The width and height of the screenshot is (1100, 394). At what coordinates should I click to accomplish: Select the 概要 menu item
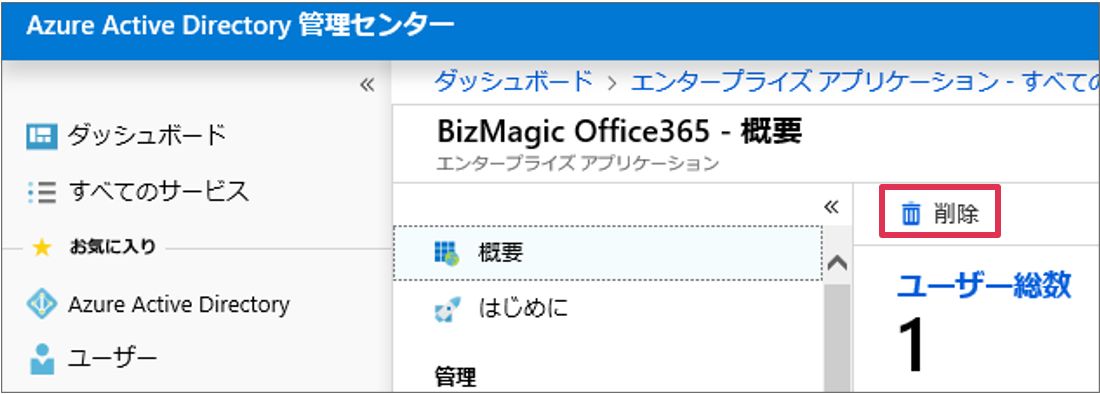608,253
